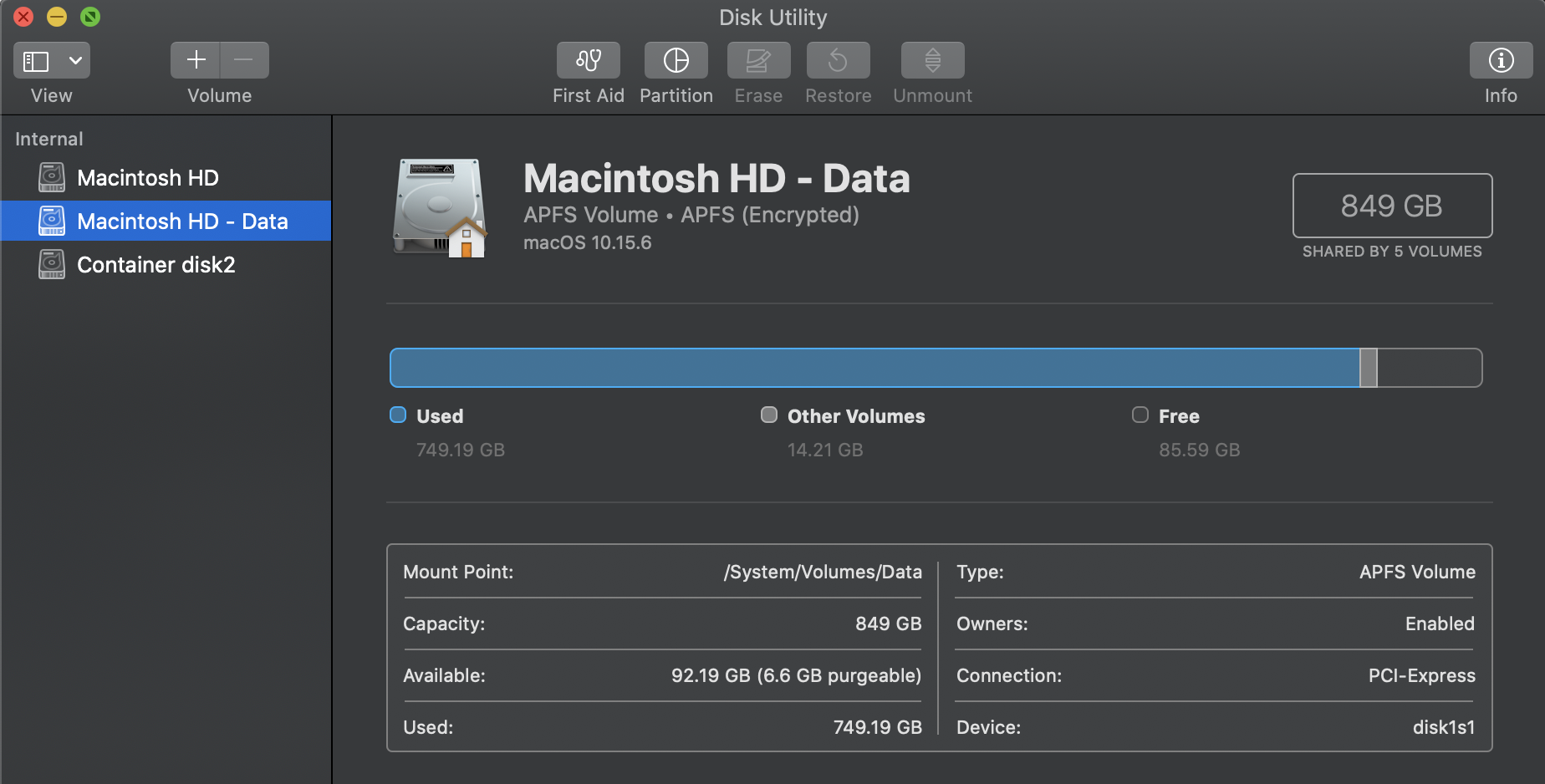This screenshot has height=784, width=1545.
Task: Click the APFS Volume • APFS (Encrypted) subtitle
Action: coord(691,215)
